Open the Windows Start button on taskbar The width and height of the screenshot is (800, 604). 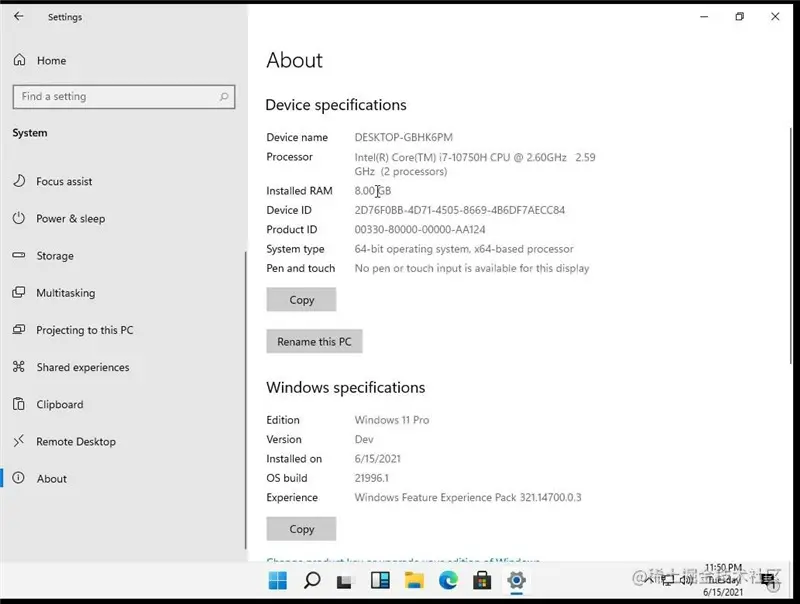pyautogui.click(x=278, y=581)
